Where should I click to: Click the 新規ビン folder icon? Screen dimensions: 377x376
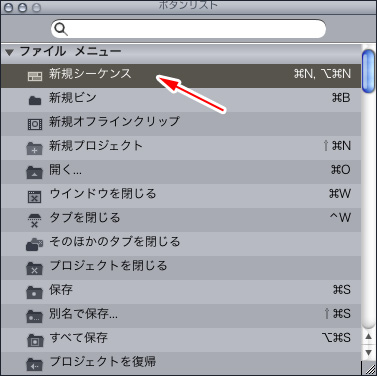[35, 100]
